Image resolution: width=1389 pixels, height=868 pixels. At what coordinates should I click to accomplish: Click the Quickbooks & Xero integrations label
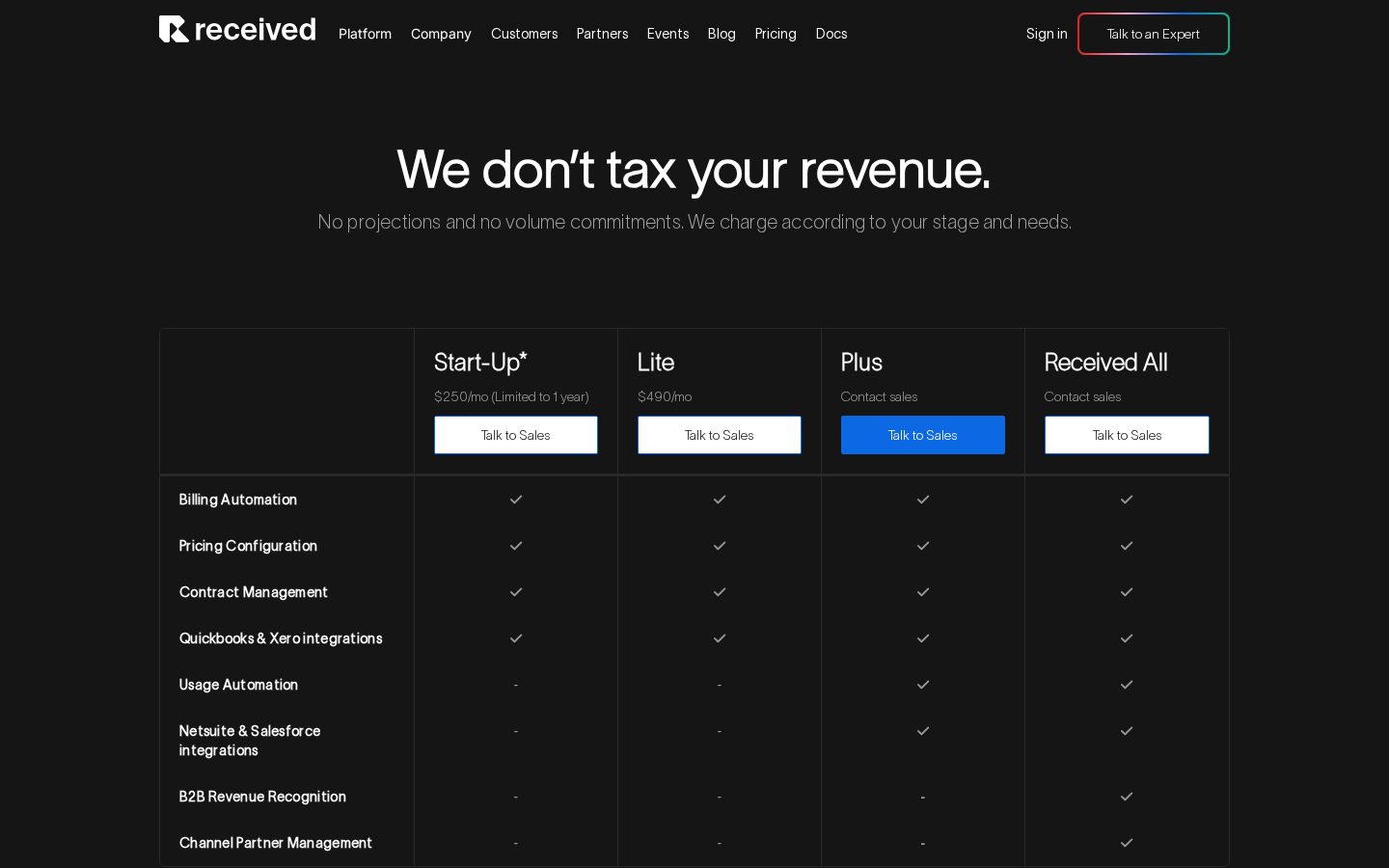281,638
